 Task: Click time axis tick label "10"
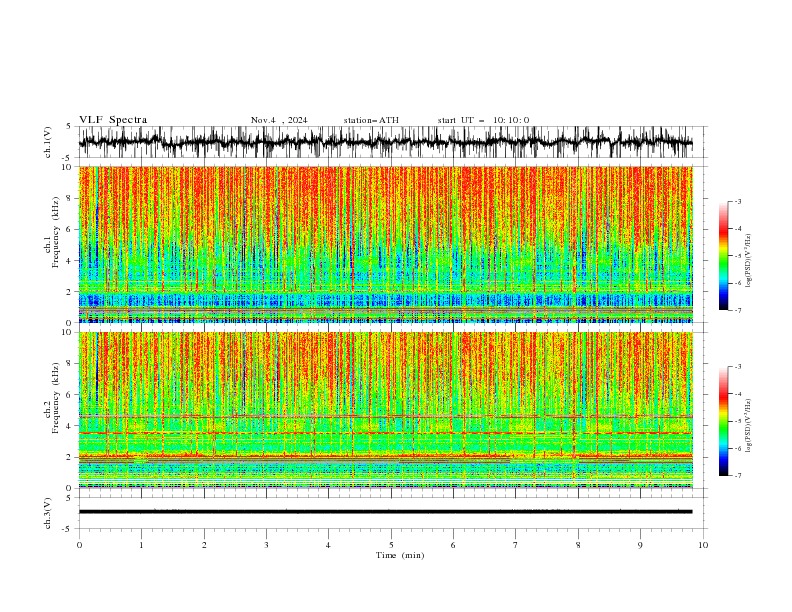pyautogui.click(x=703, y=545)
